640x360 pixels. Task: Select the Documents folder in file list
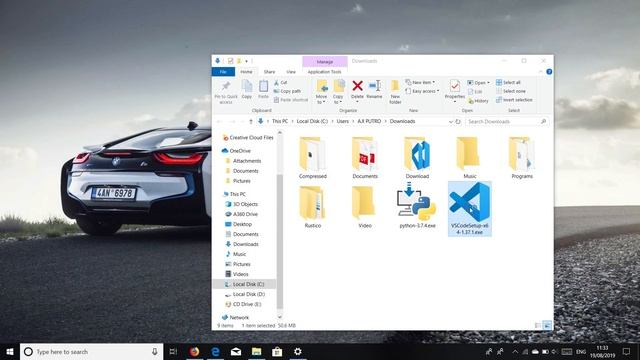[365, 158]
